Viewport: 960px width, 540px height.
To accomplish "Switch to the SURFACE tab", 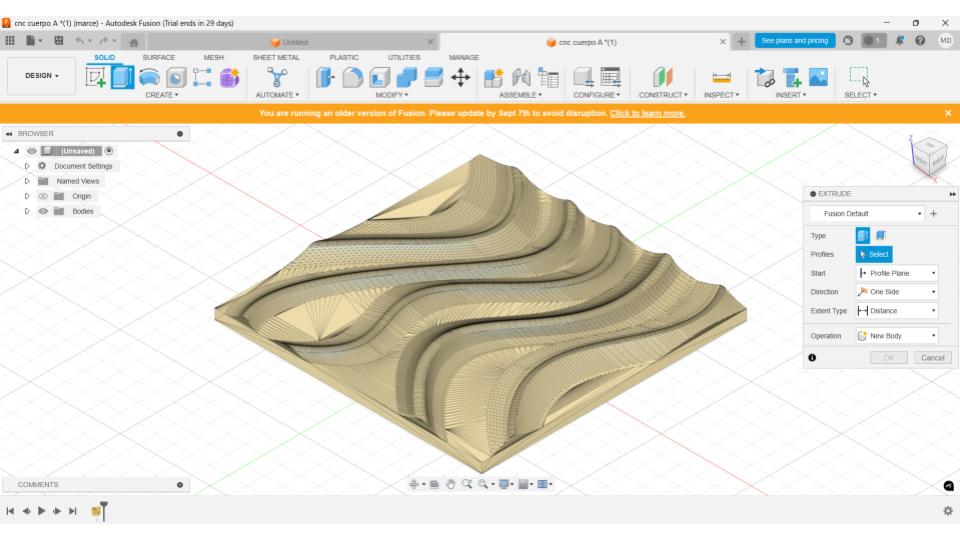I will click(x=159, y=57).
